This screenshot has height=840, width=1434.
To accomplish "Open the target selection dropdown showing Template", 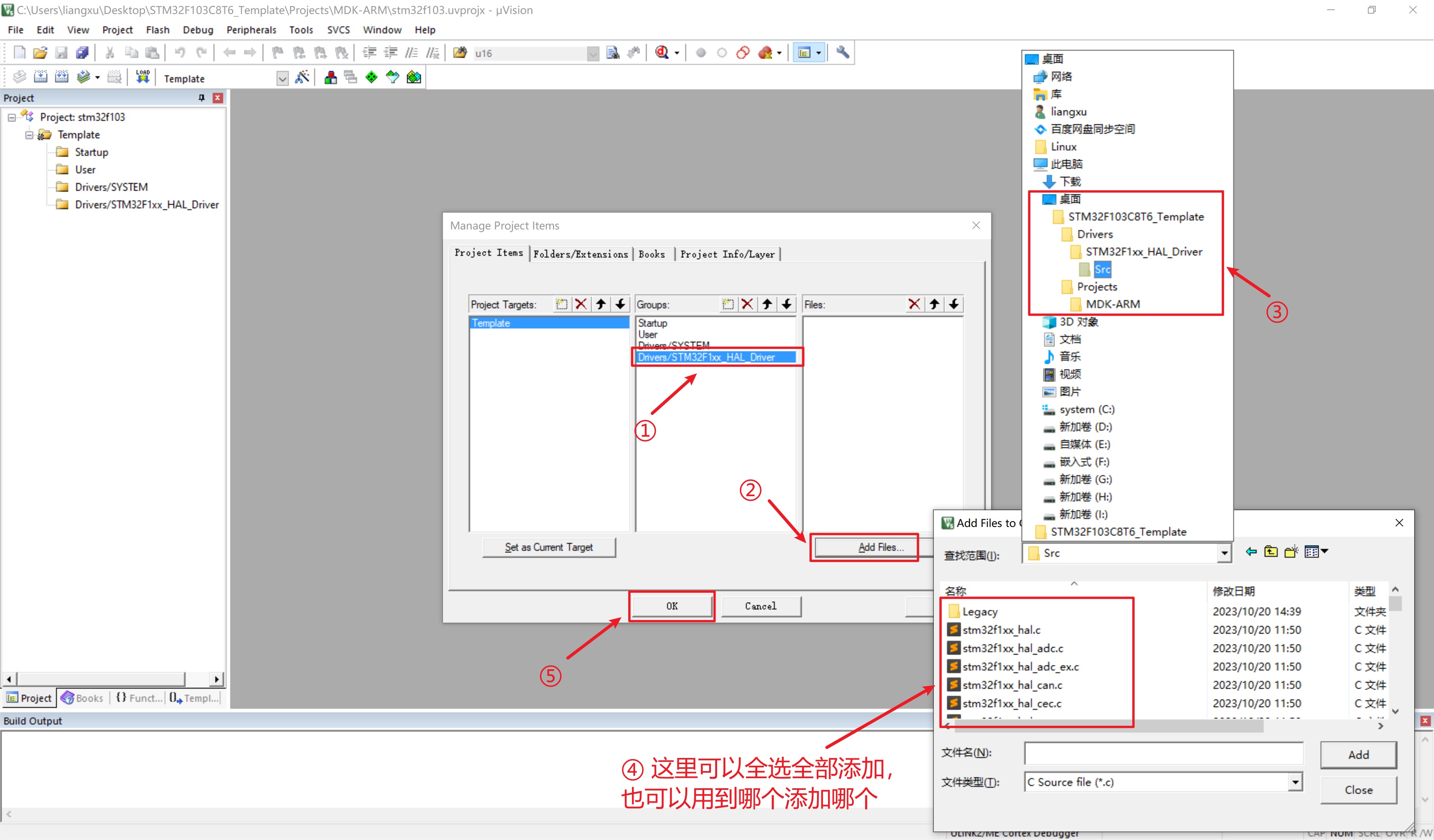I will coord(283,78).
